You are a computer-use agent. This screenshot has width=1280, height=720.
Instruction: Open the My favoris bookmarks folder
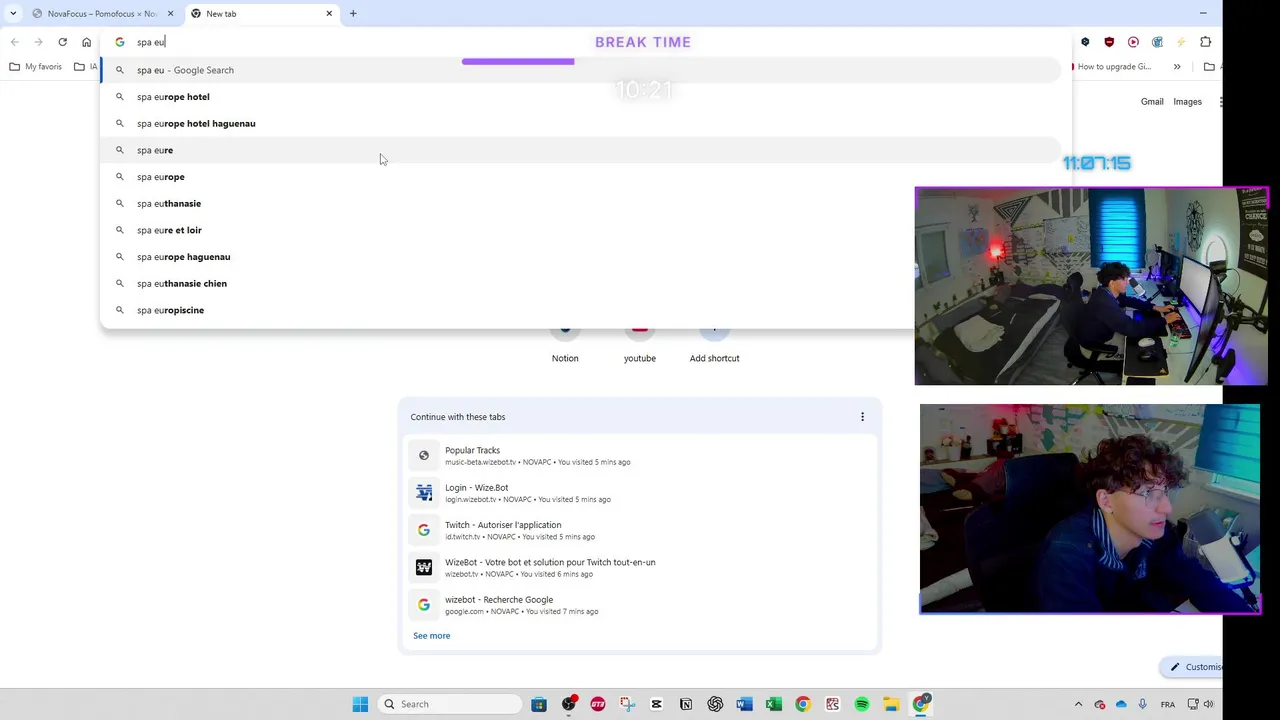coord(35,67)
